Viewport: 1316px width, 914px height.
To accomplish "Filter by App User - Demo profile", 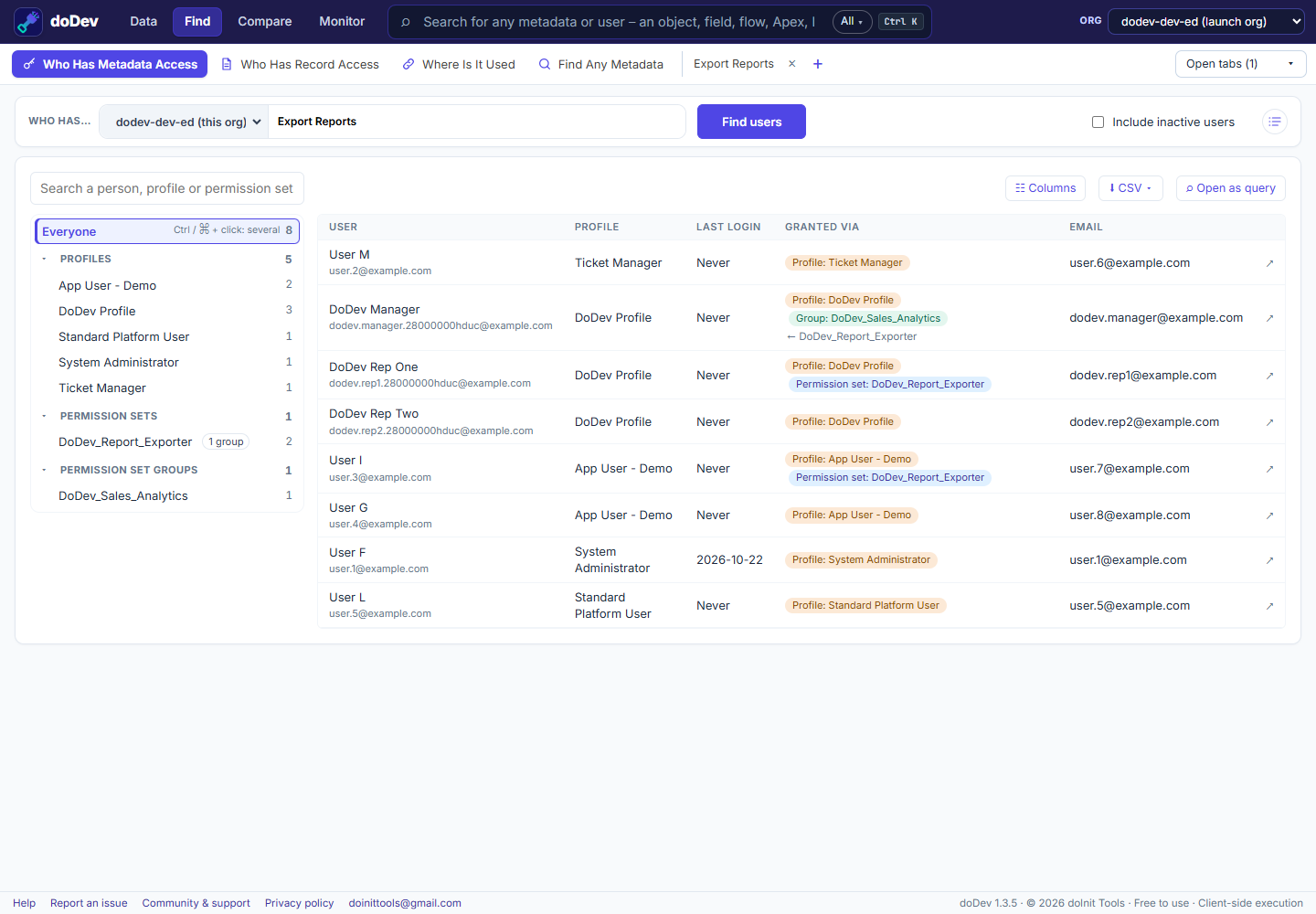I will [167, 285].
